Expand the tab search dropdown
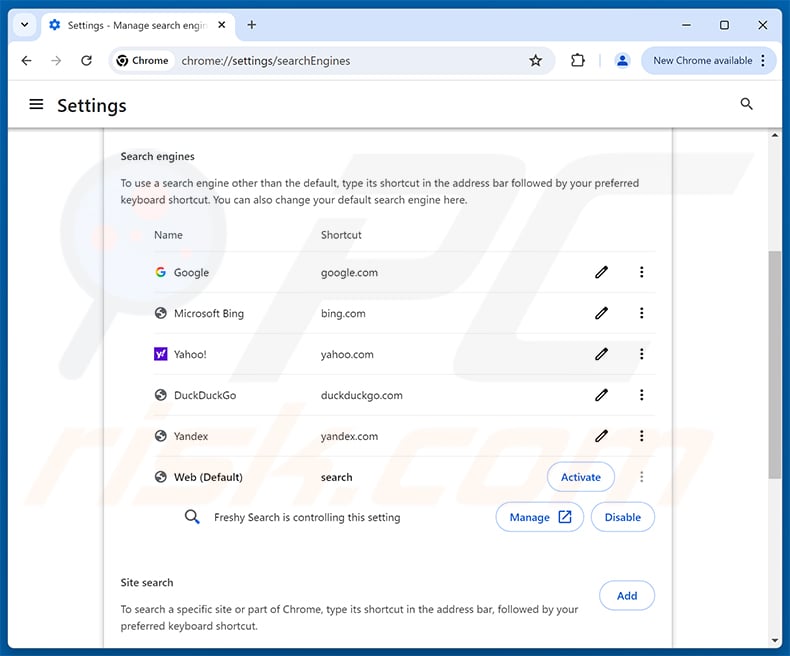790x656 pixels. point(24,25)
